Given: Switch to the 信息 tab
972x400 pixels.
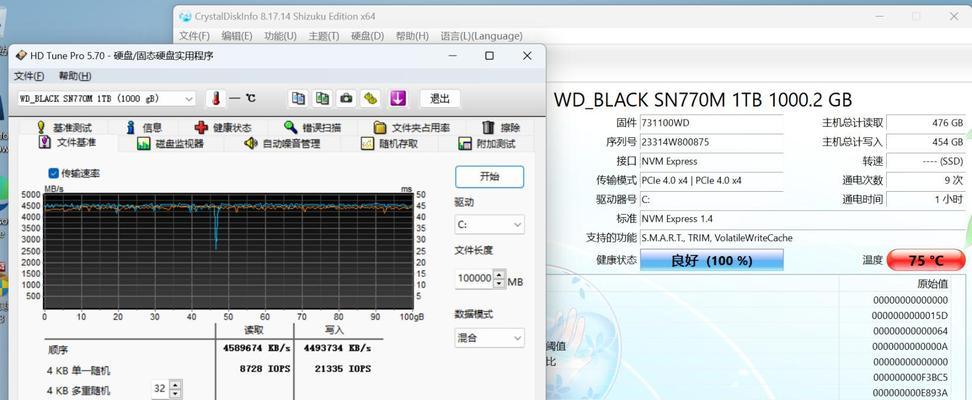Looking at the screenshot, I should pos(144,128).
